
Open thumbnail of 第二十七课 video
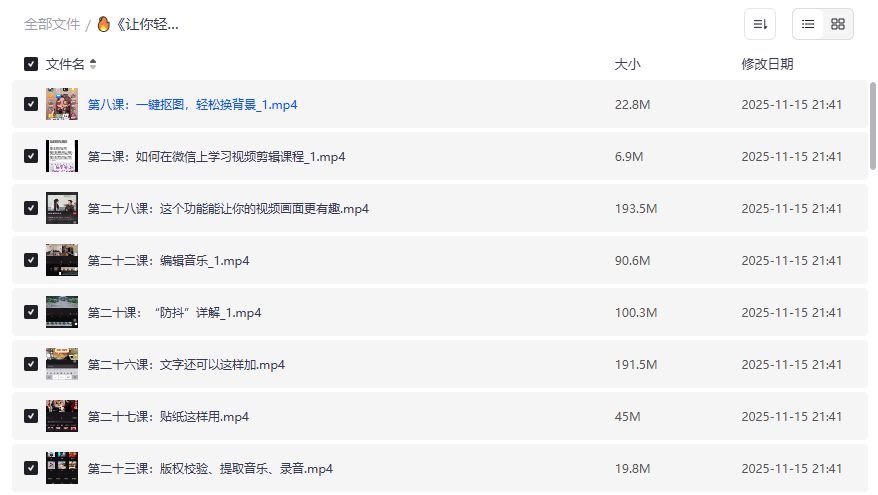click(62, 416)
